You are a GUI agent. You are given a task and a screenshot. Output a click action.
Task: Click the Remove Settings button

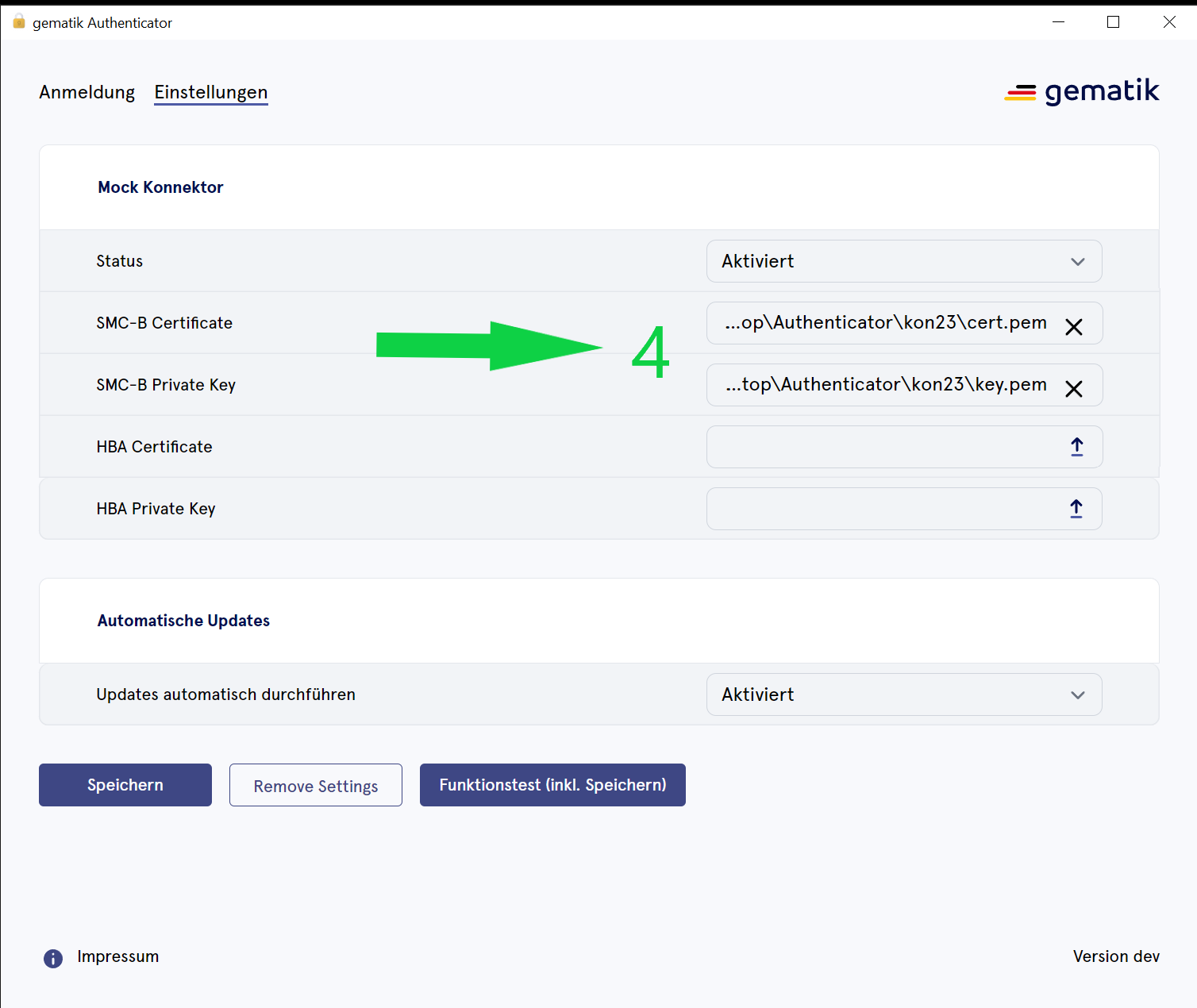coord(316,786)
